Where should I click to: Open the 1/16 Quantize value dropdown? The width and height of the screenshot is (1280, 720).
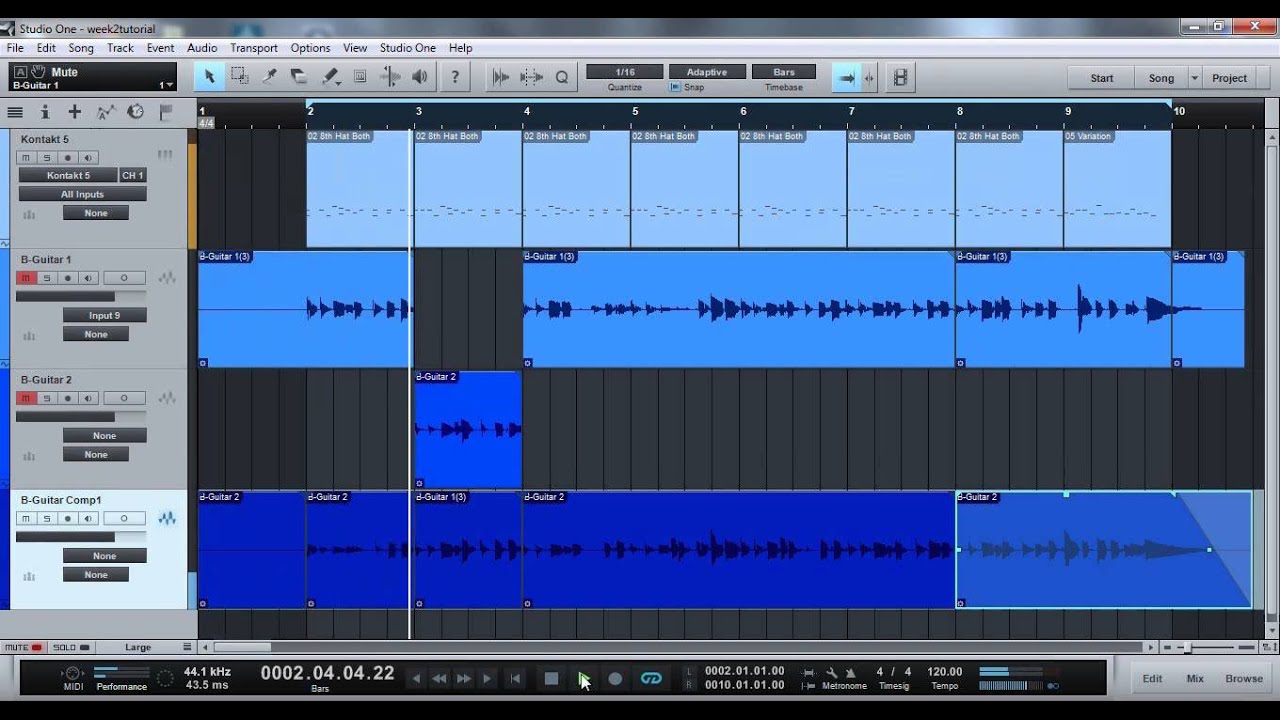click(x=625, y=72)
